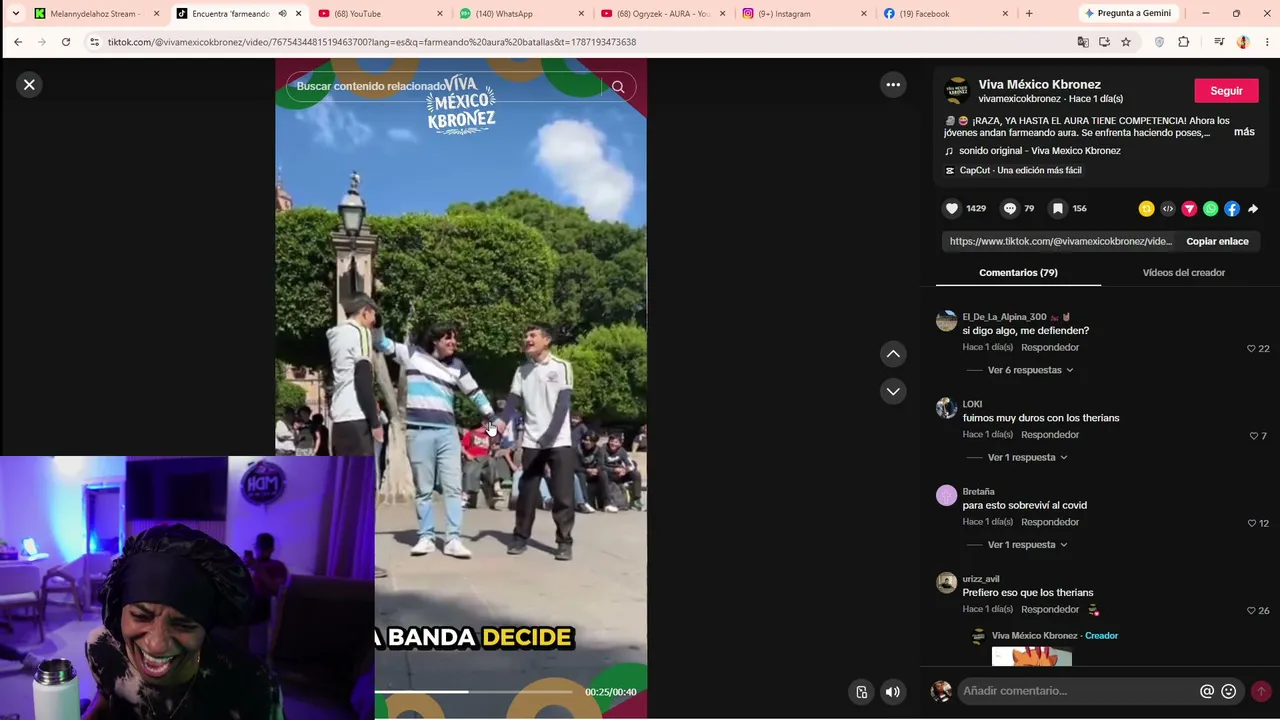
Task: Open the browser profile avatar
Action: (1243, 42)
